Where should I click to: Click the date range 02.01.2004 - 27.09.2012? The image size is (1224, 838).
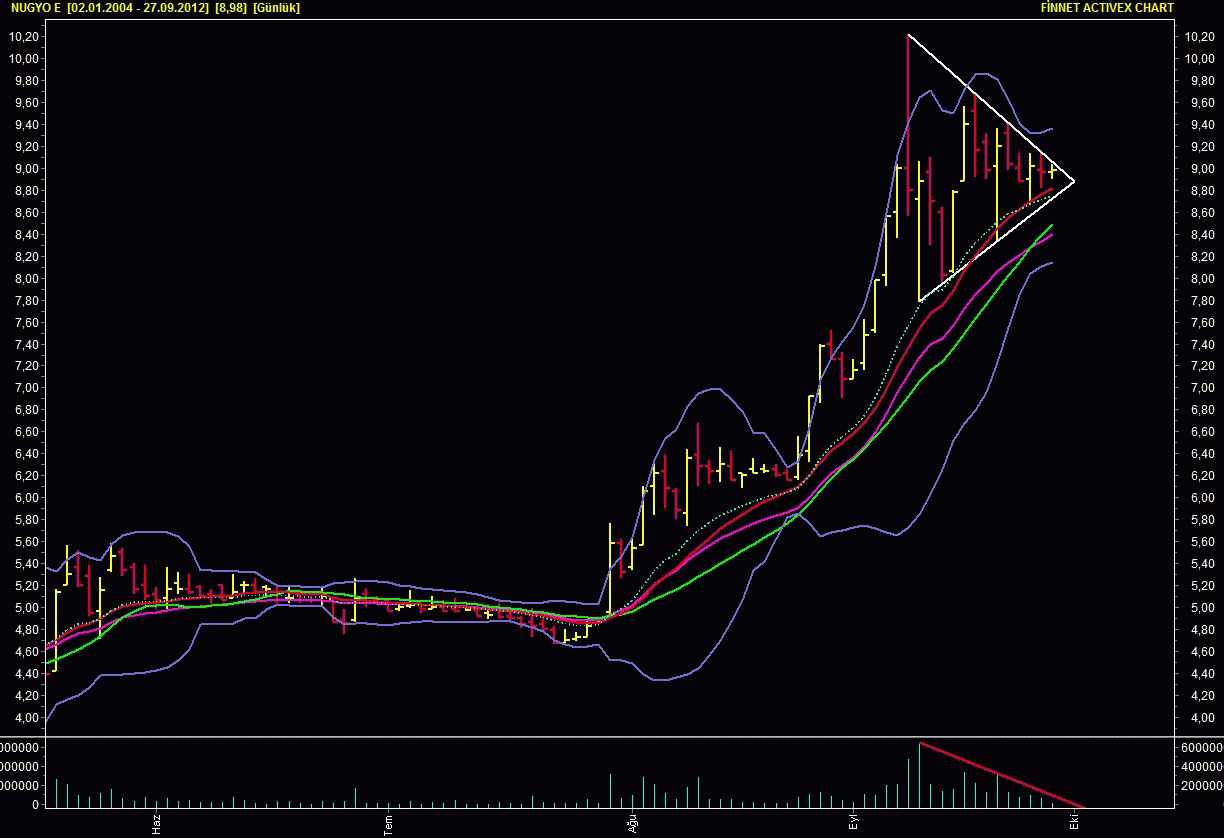coord(138,8)
